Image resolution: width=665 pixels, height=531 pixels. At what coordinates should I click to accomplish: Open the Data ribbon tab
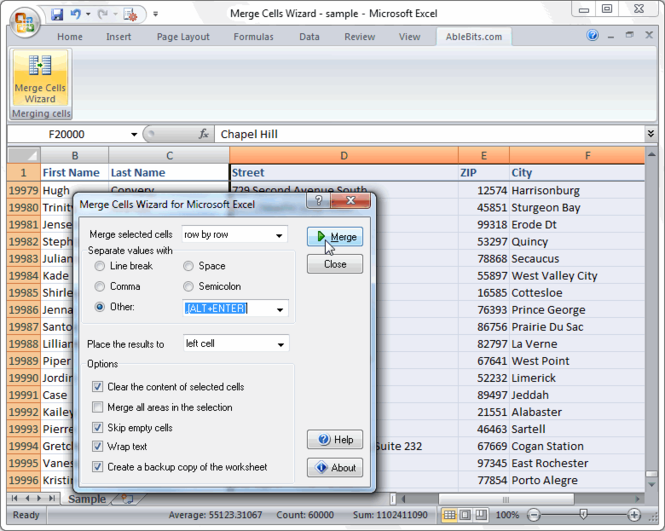coord(309,37)
